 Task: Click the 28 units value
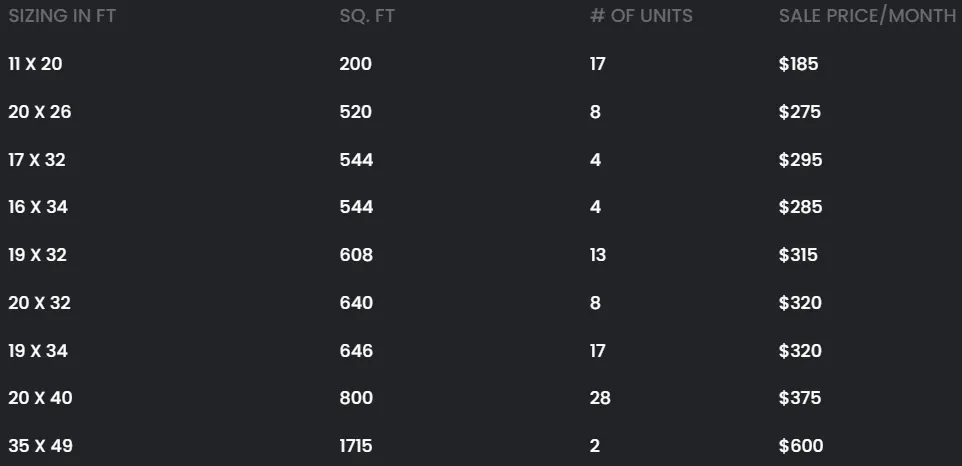click(x=600, y=398)
